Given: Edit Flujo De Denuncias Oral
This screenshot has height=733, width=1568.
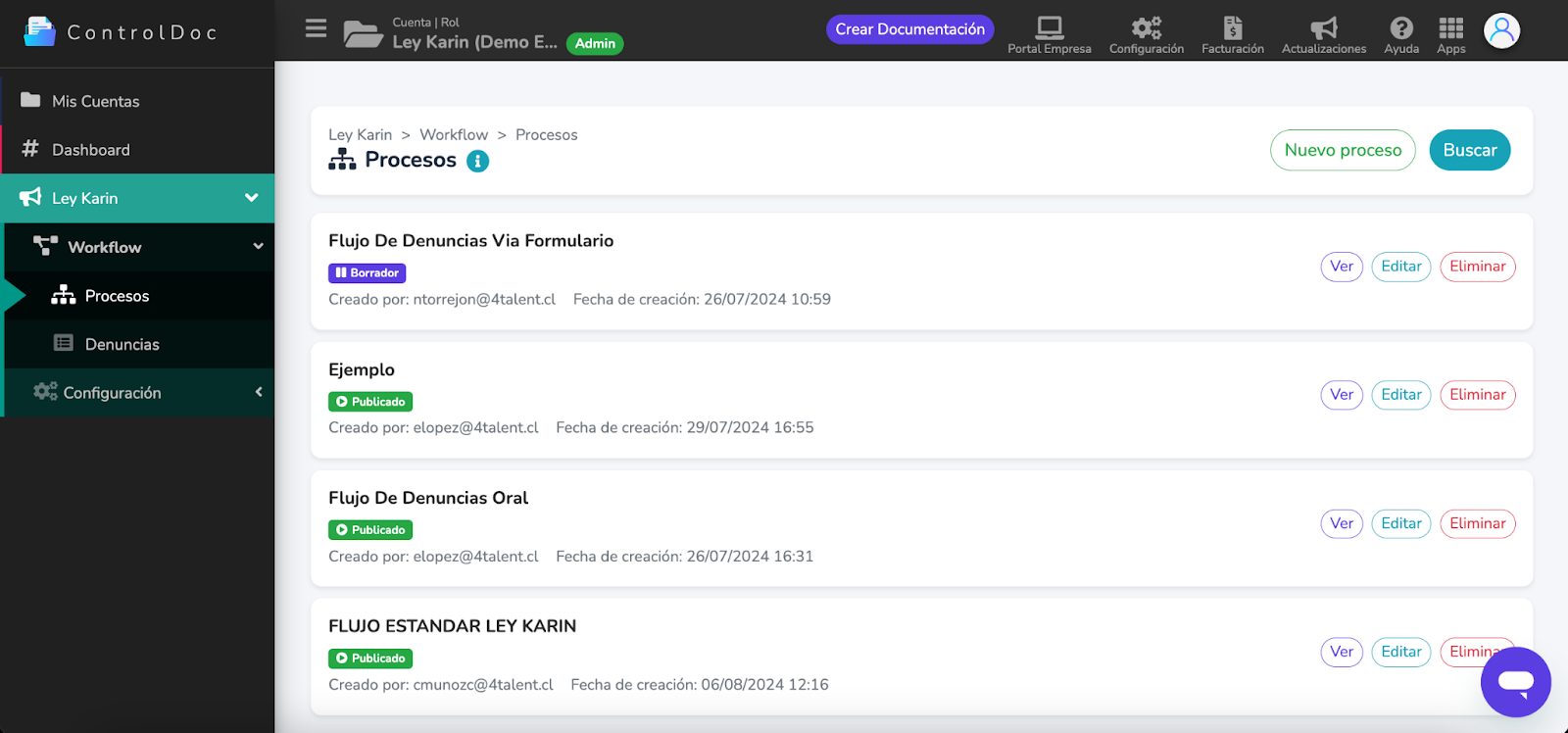Looking at the screenshot, I should 1401,523.
